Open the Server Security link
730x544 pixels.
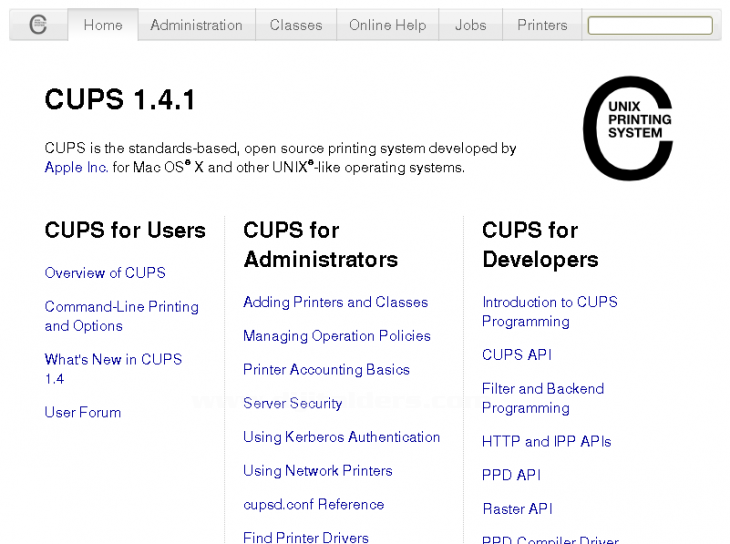(292, 403)
